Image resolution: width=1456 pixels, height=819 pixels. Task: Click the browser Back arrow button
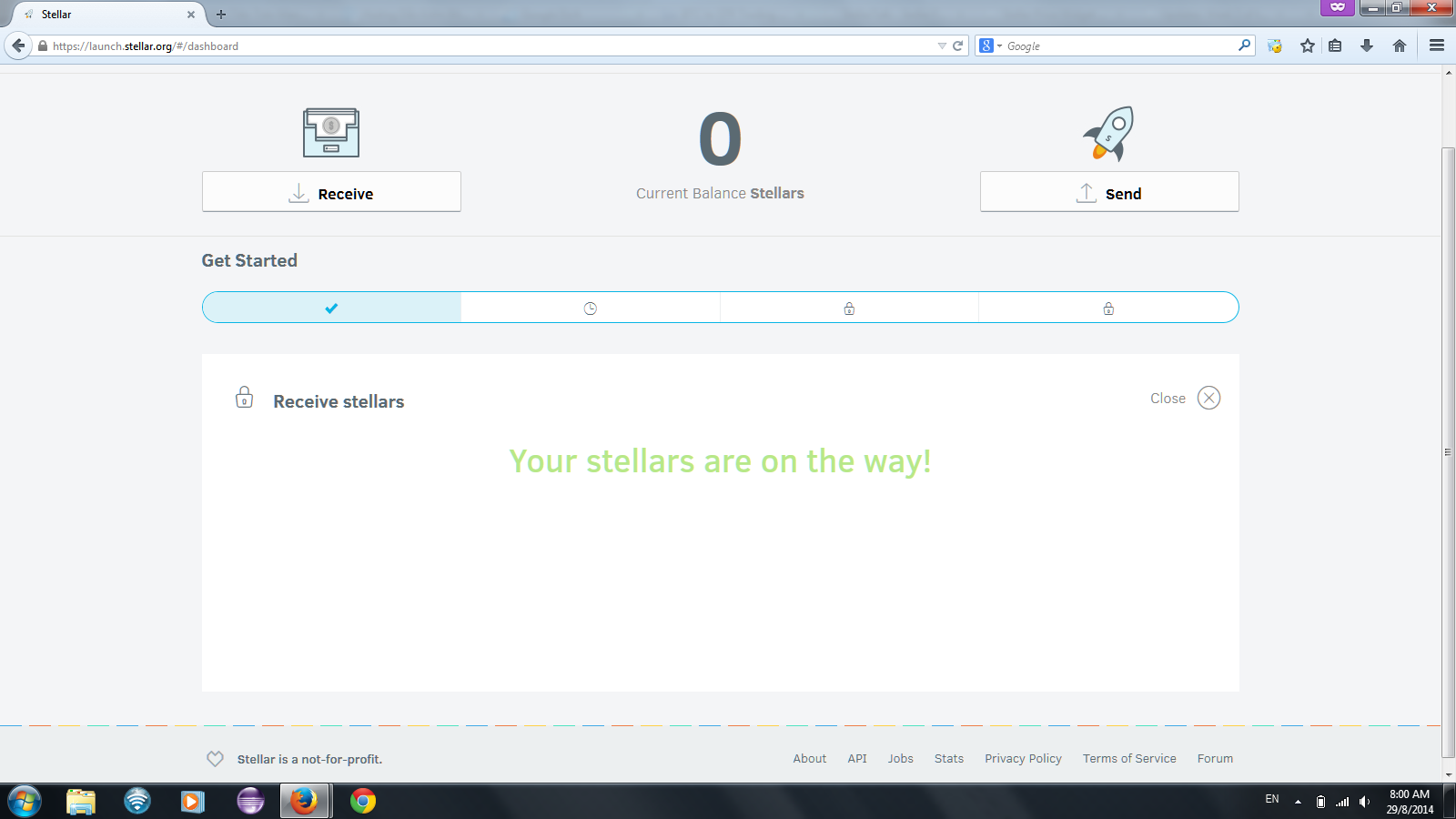[x=18, y=45]
